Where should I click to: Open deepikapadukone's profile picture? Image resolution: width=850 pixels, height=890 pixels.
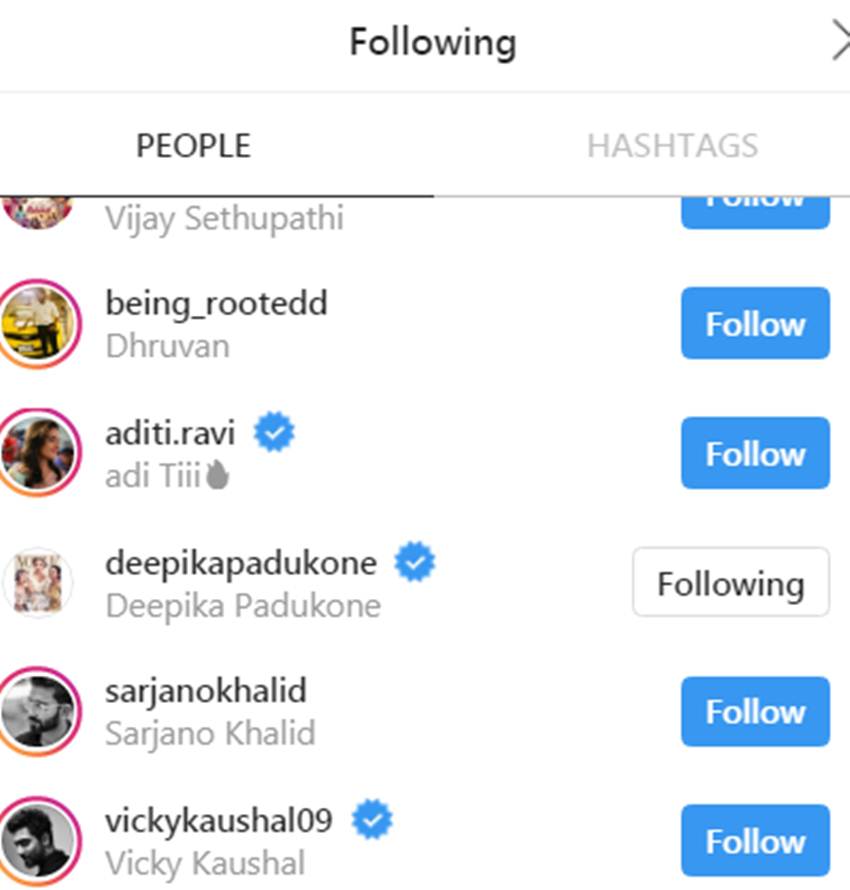coord(39,582)
